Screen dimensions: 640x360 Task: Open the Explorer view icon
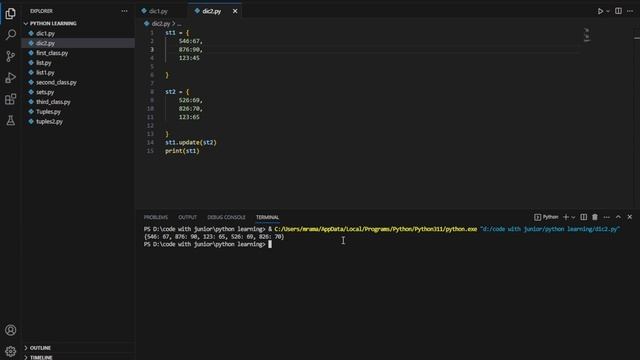11,13
